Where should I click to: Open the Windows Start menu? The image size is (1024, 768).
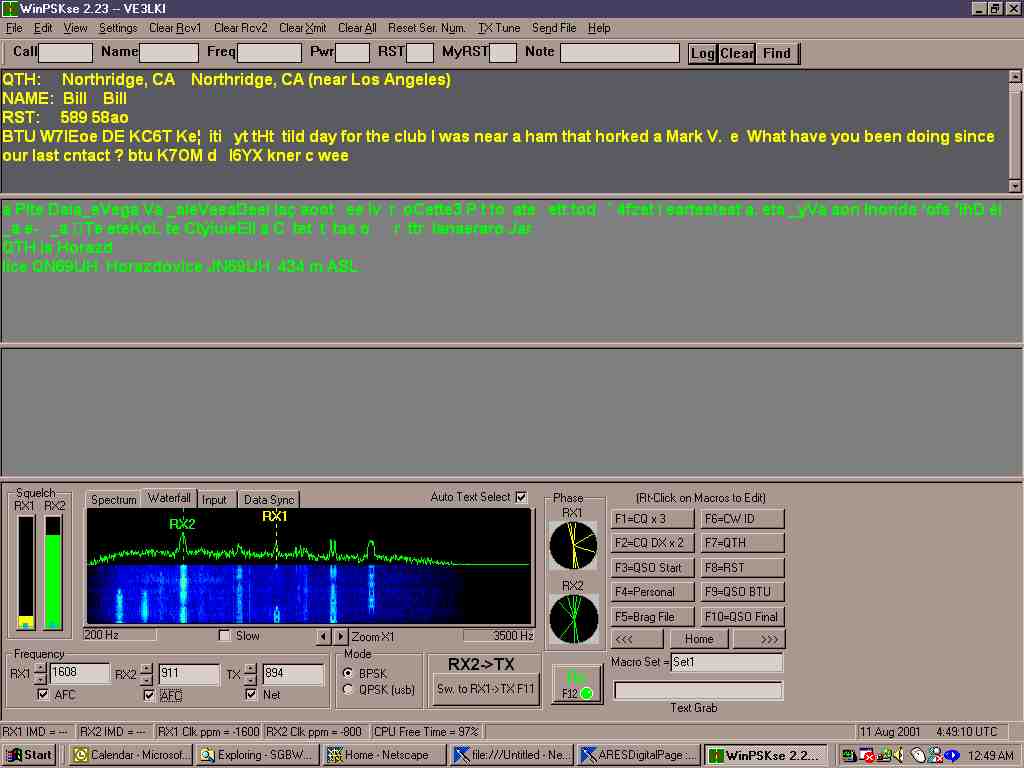[x=29, y=756]
